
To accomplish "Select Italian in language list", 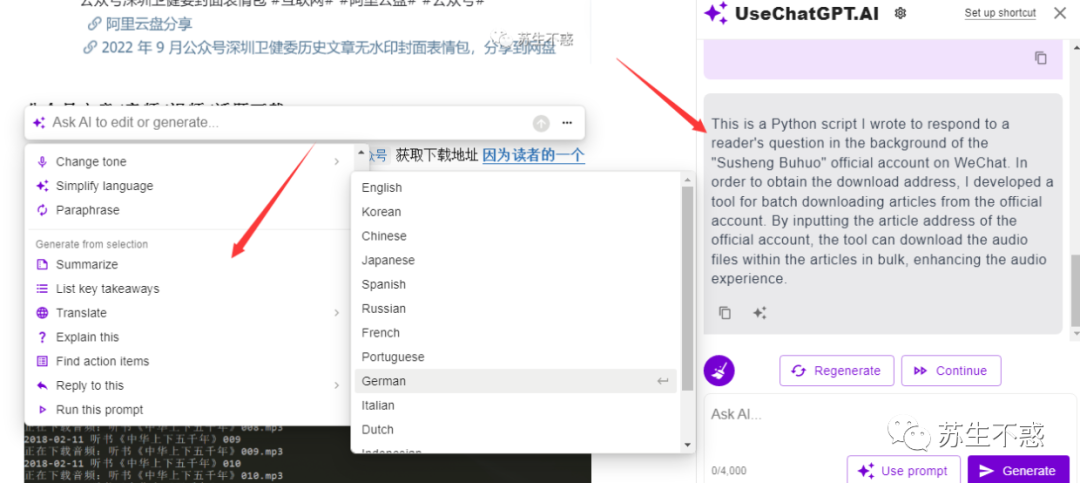I will (x=515, y=405).
